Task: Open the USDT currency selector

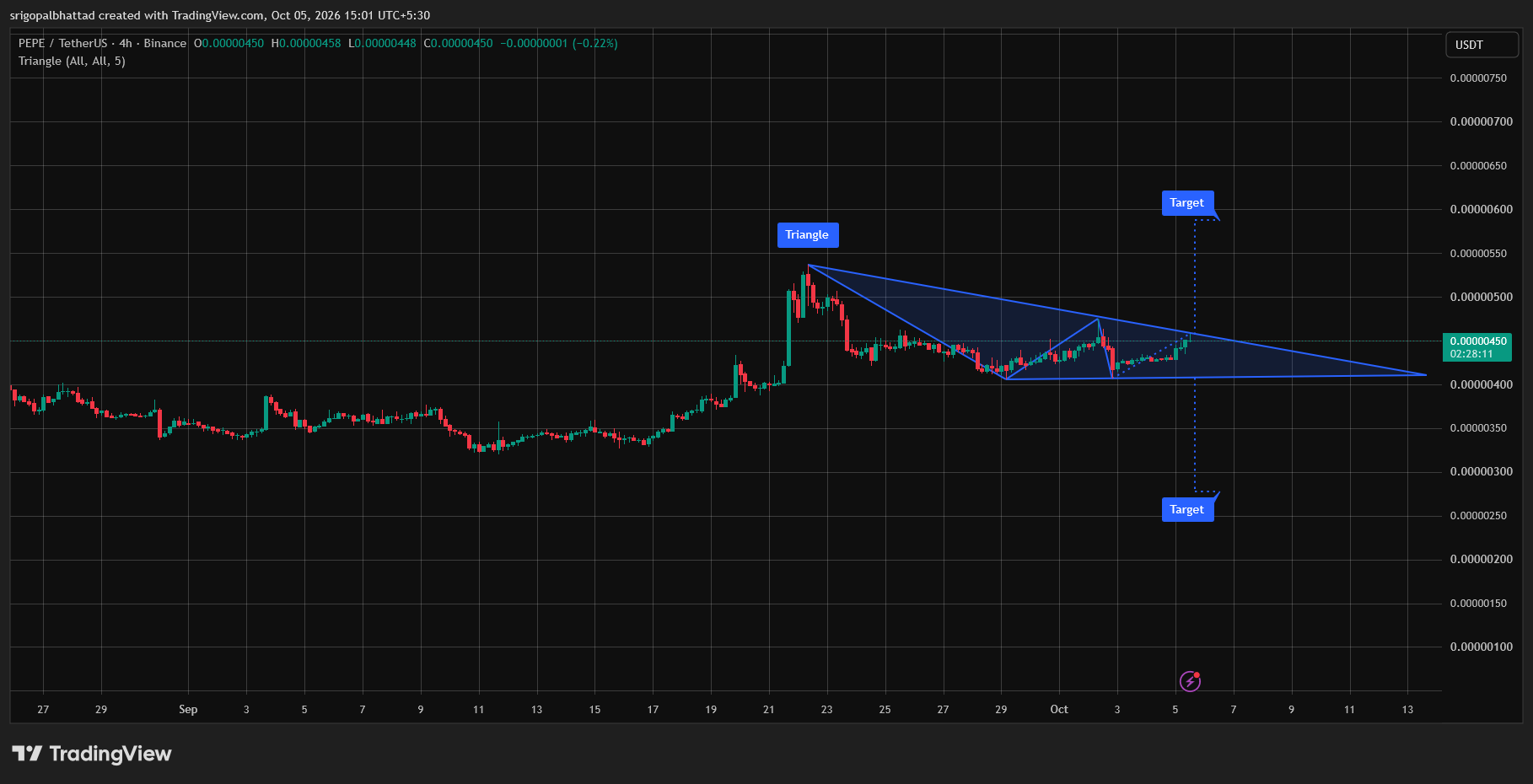Action: click(x=1482, y=45)
